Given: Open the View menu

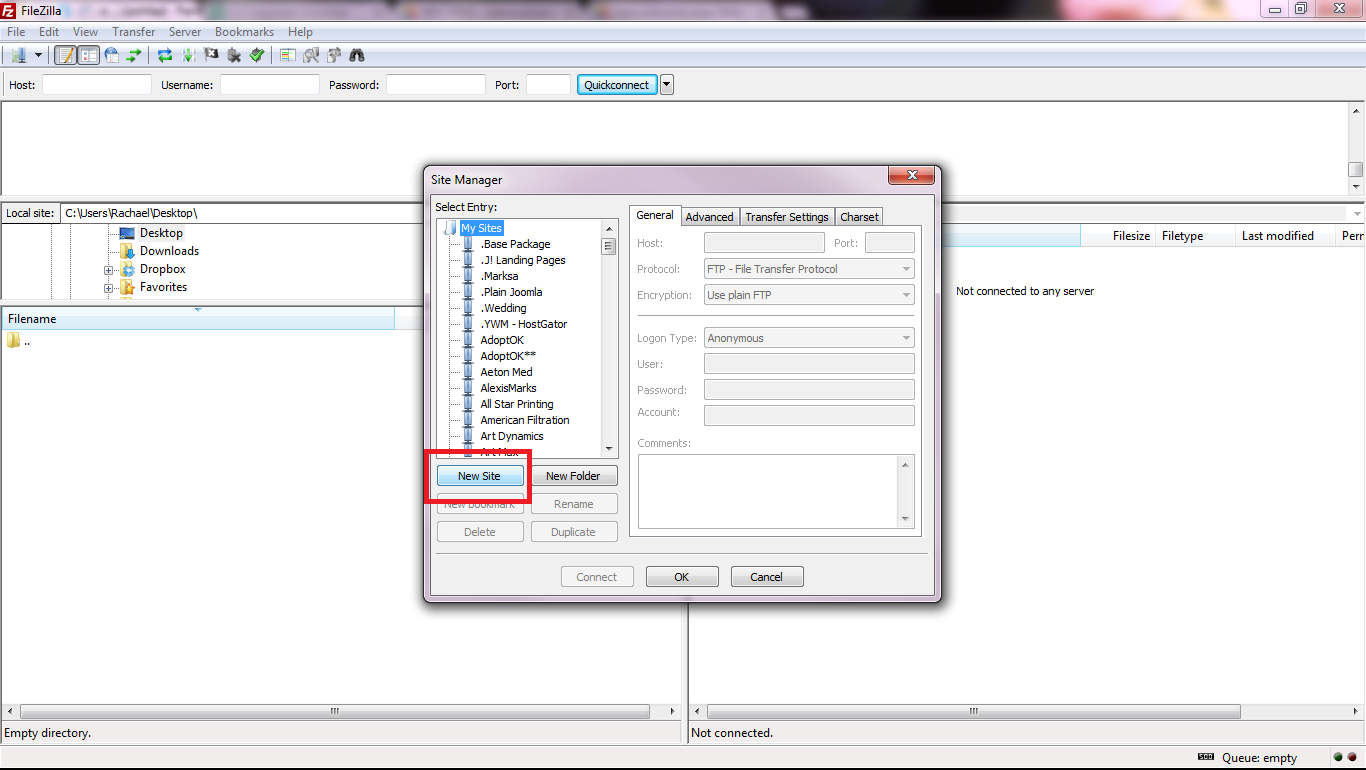Looking at the screenshot, I should click(86, 32).
